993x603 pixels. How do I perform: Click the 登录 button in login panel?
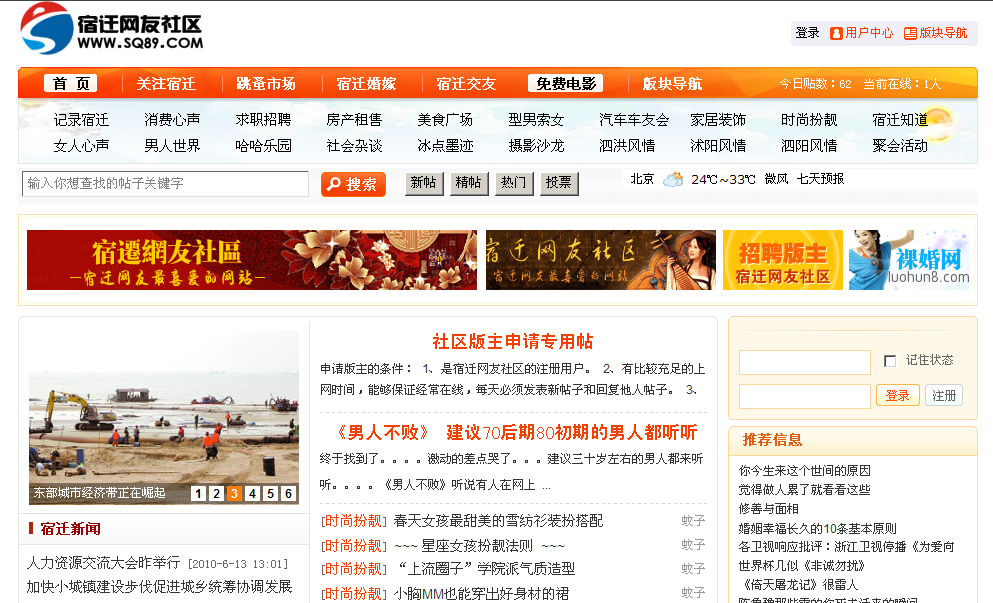[897, 395]
